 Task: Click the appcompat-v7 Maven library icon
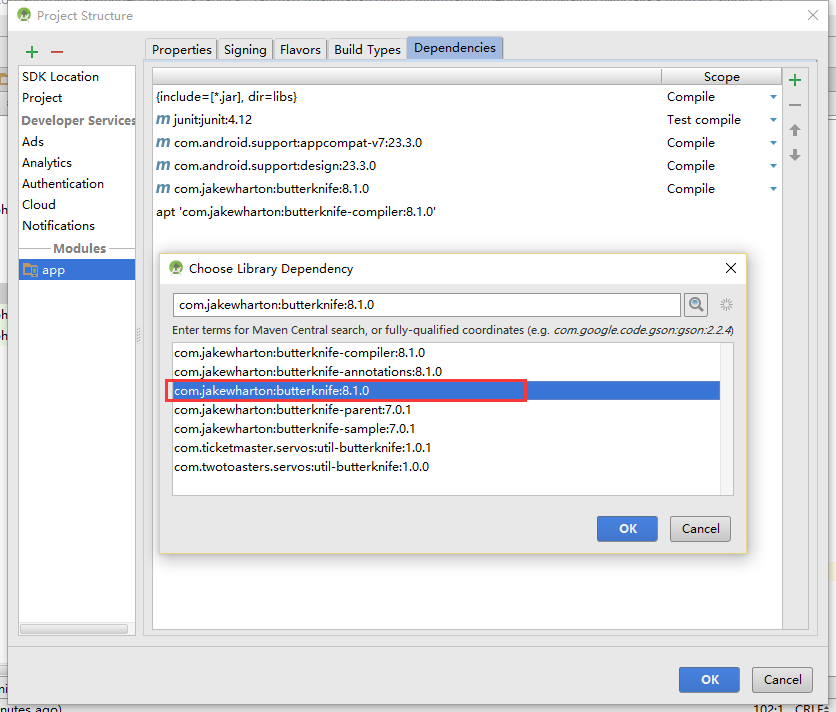click(163, 142)
